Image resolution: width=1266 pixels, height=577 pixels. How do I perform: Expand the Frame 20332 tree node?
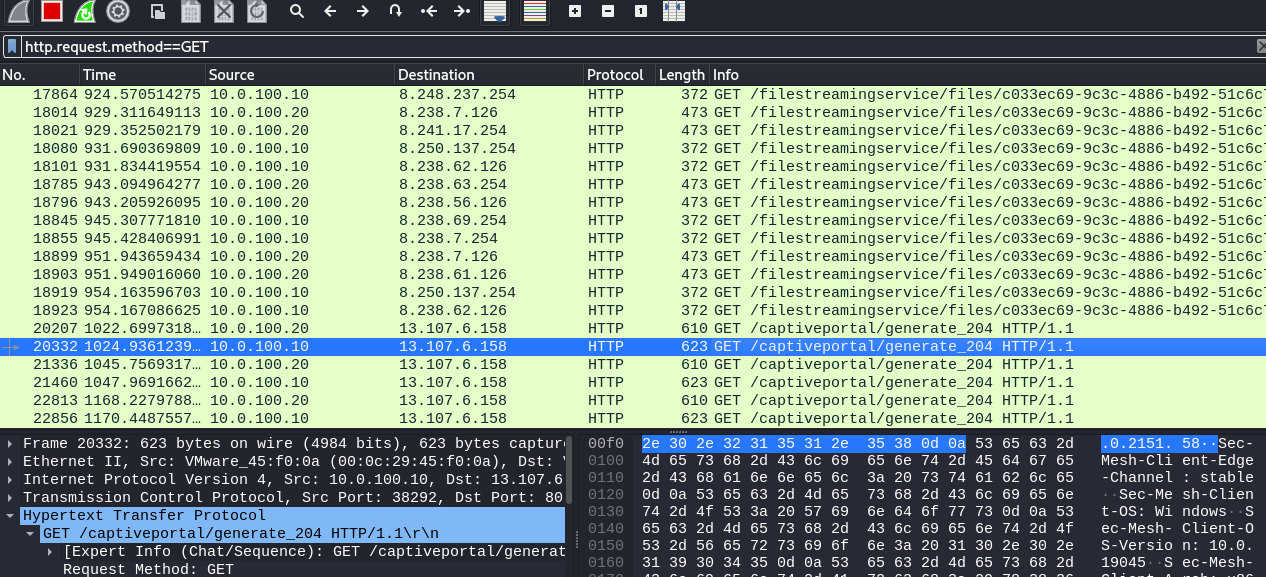(11, 443)
